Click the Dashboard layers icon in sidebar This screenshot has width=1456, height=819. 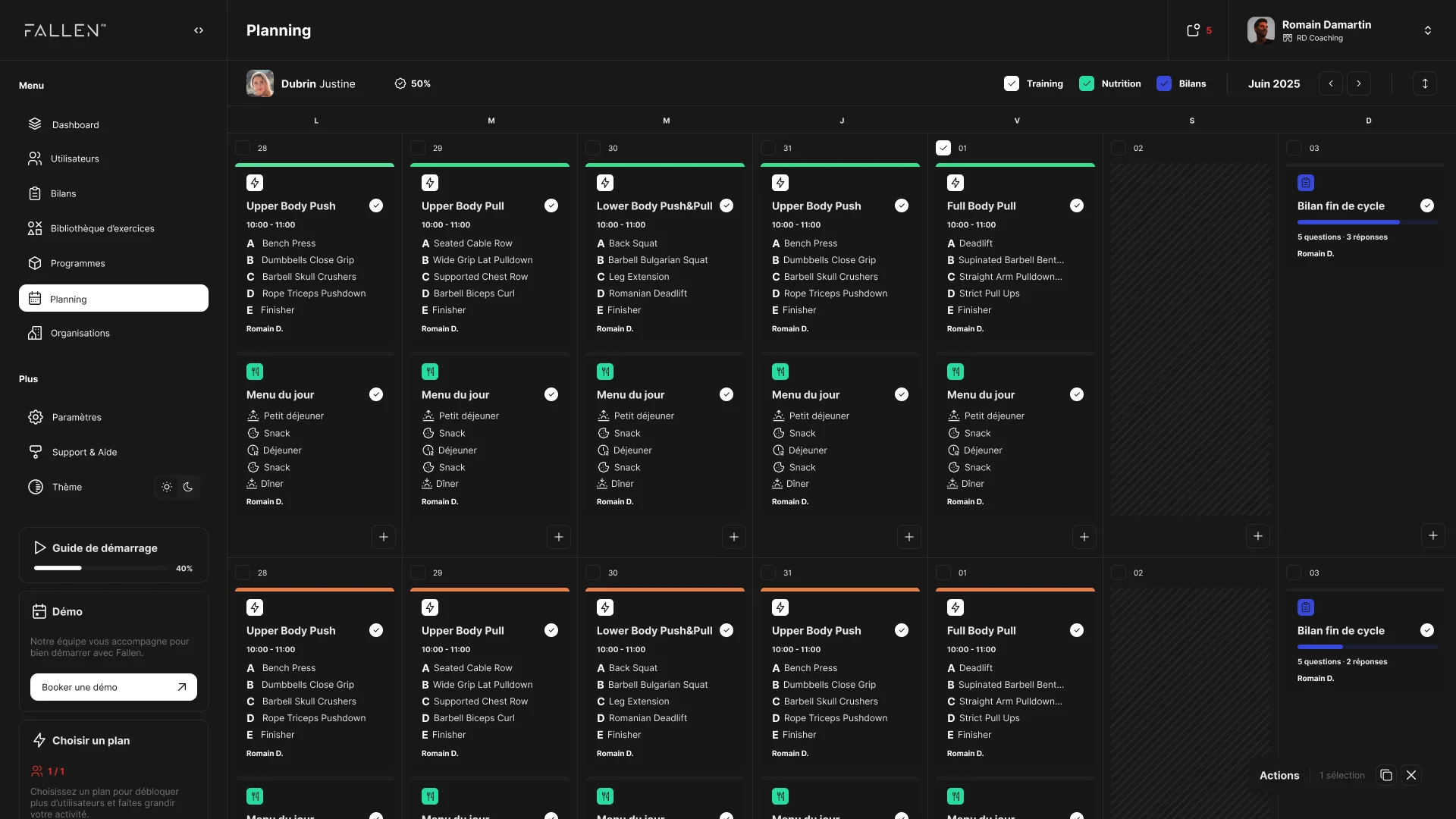tap(35, 124)
